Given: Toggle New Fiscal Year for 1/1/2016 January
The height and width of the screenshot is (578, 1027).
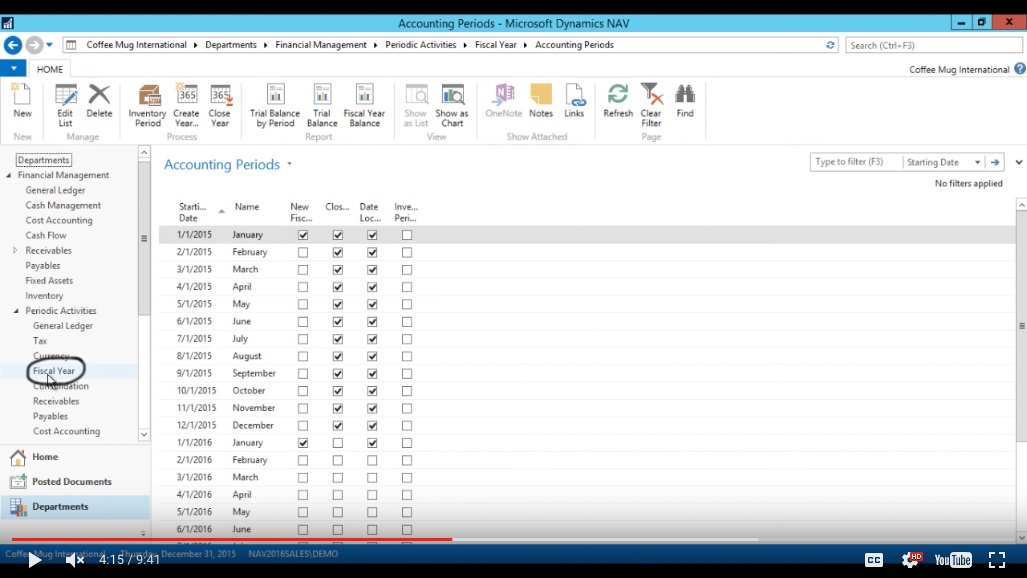Looking at the screenshot, I should 303,443.
